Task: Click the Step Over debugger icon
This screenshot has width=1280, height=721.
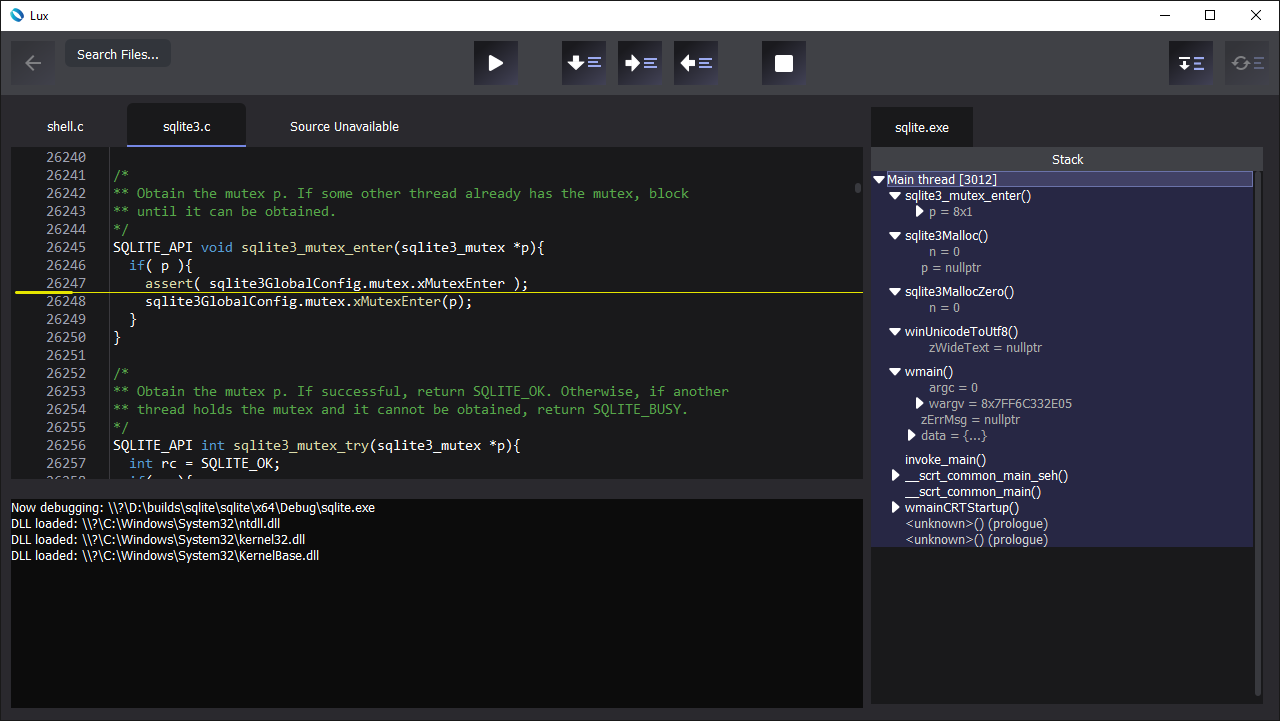Action: coord(584,63)
